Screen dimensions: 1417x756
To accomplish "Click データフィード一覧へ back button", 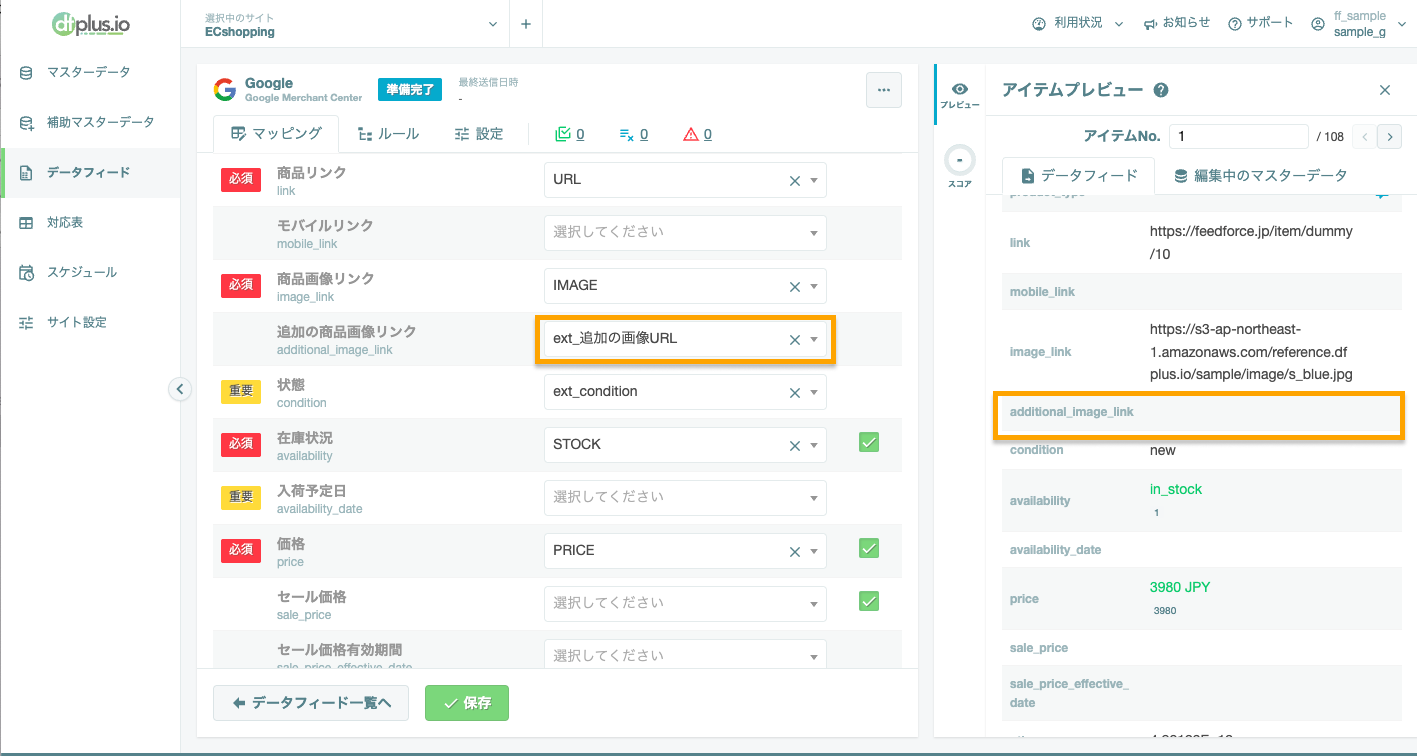I will pos(311,703).
